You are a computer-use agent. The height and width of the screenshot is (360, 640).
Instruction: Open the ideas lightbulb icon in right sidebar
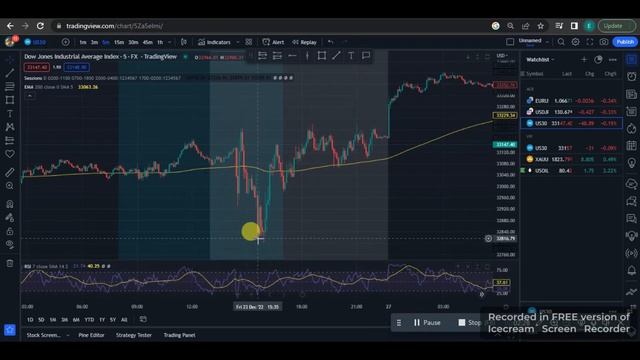[x=631, y=163]
